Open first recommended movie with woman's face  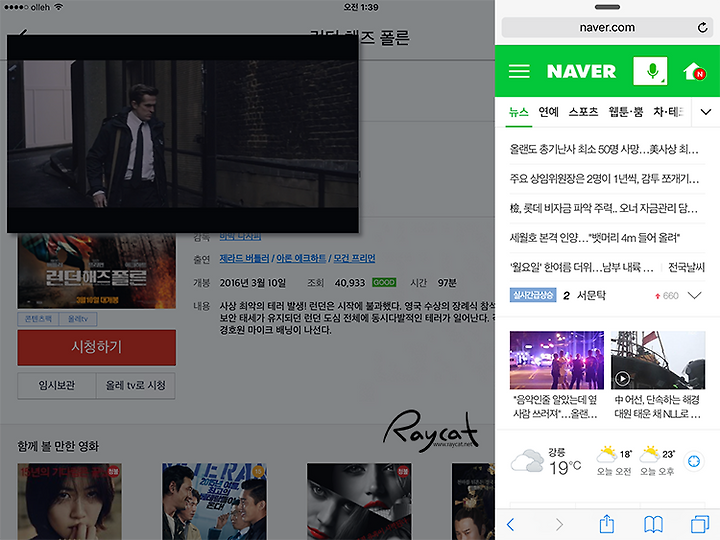click(x=70, y=501)
